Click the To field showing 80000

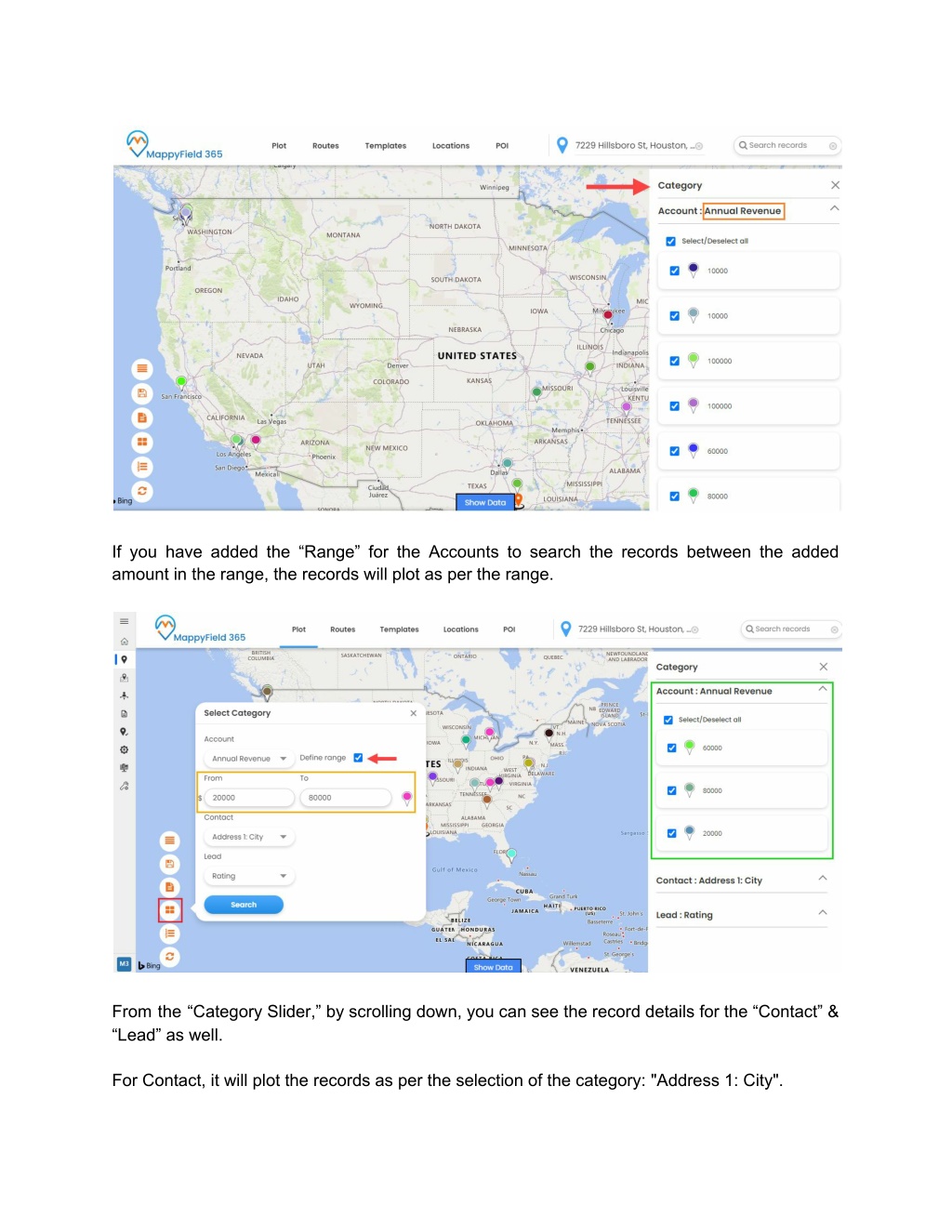pos(345,798)
